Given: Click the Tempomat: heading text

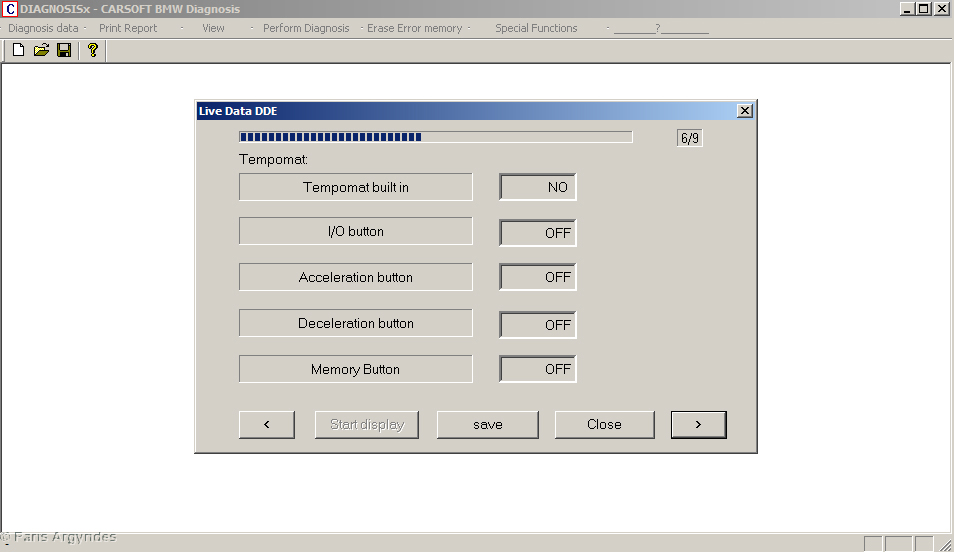Looking at the screenshot, I should (273, 159).
